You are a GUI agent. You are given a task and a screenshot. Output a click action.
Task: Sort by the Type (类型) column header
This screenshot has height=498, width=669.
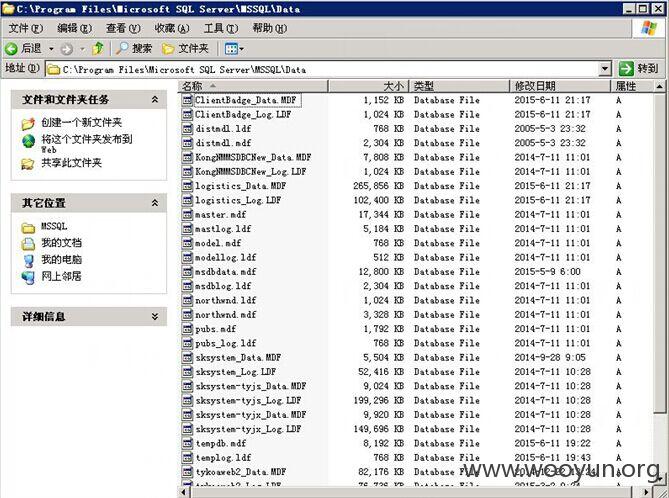tap(460, 86)
